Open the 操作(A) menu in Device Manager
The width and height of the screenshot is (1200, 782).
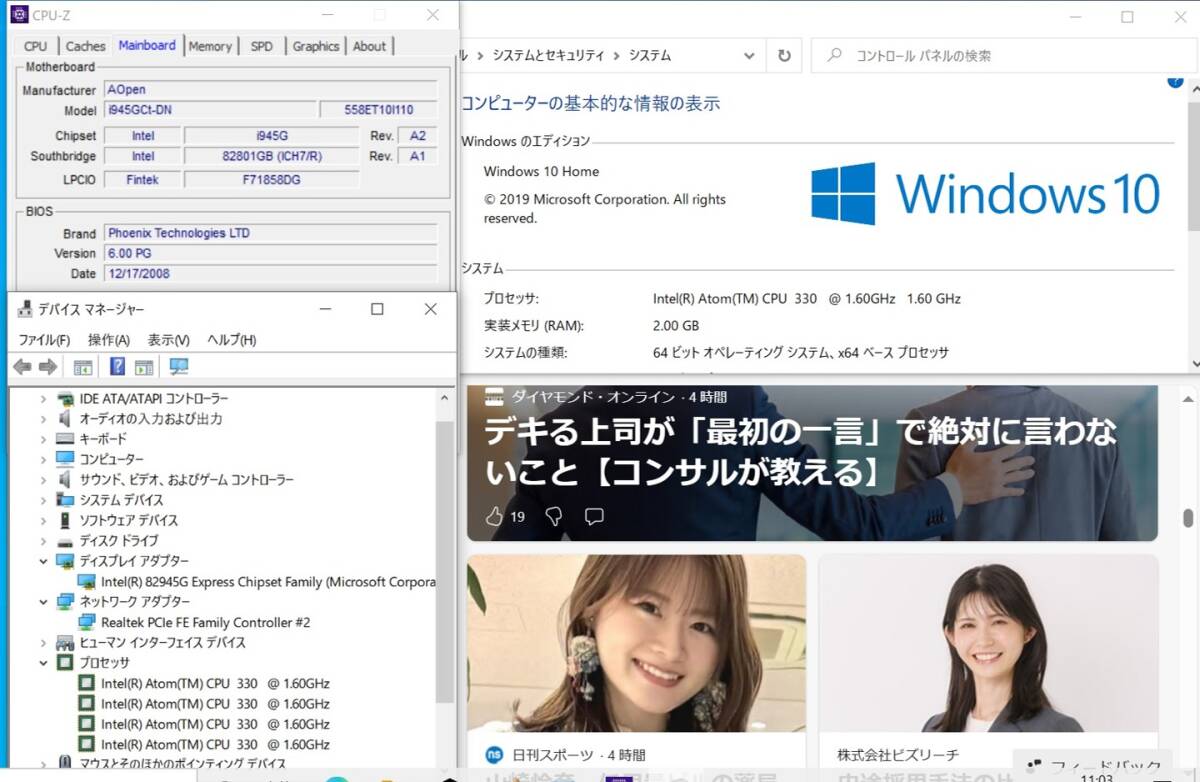(x=109, y=340)
